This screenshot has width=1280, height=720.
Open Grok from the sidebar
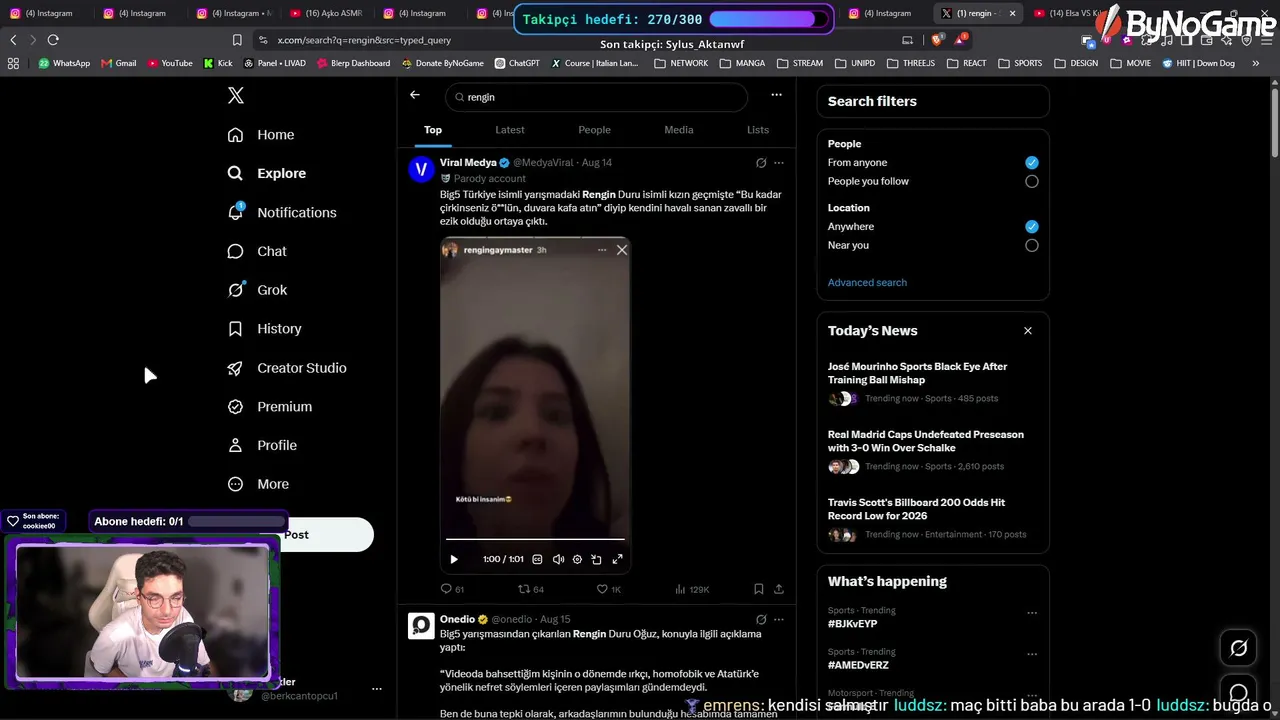tap(257, 290)
